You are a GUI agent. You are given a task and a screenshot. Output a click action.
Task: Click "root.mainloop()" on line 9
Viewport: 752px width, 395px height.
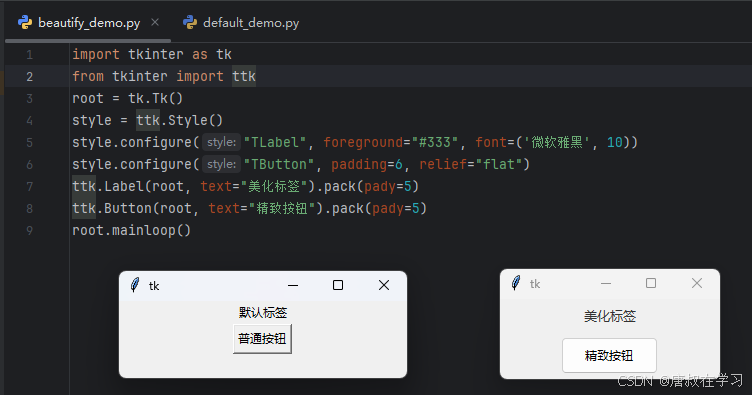[131, 231]
